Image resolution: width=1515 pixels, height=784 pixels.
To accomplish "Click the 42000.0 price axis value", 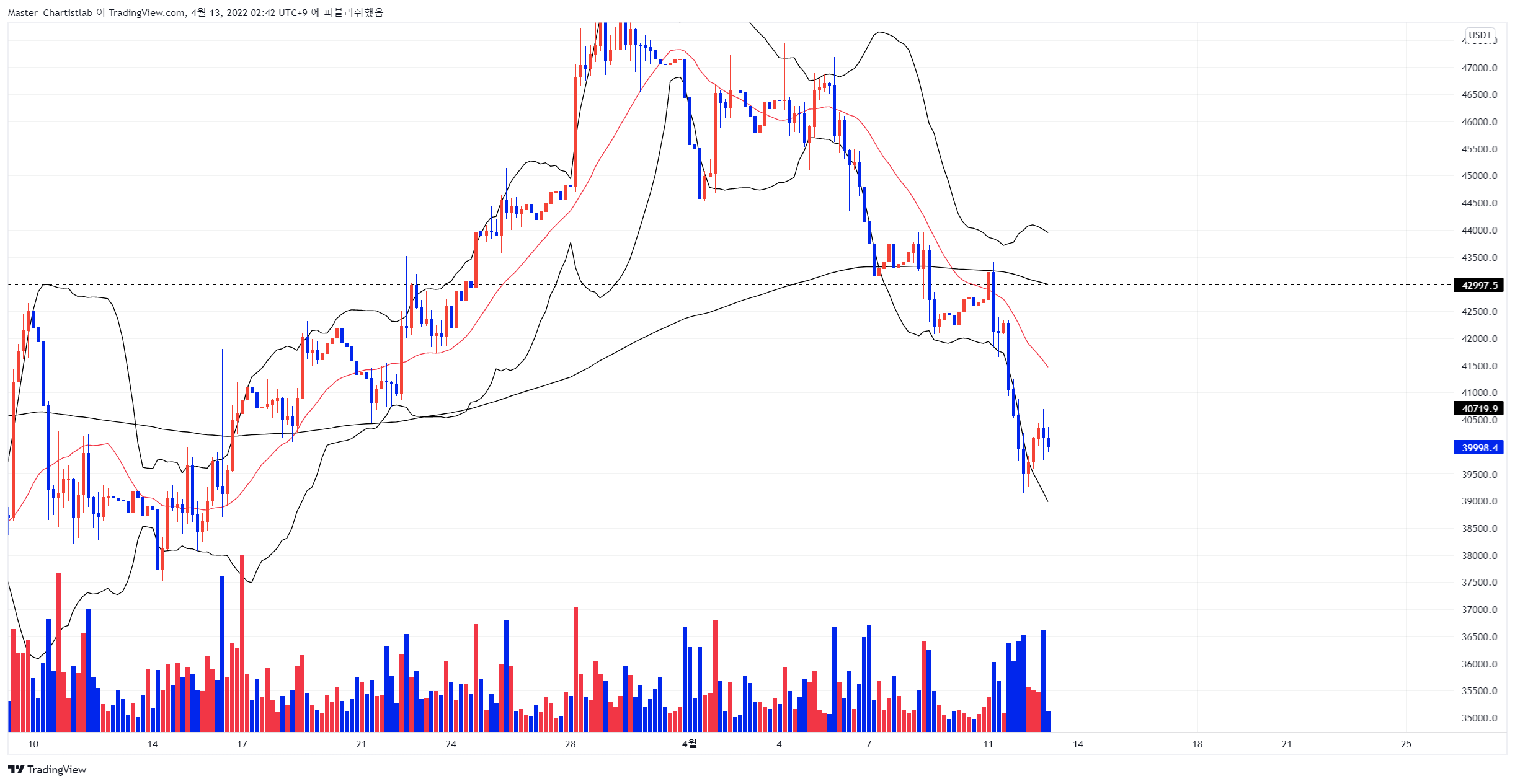I will [1479, 339].
